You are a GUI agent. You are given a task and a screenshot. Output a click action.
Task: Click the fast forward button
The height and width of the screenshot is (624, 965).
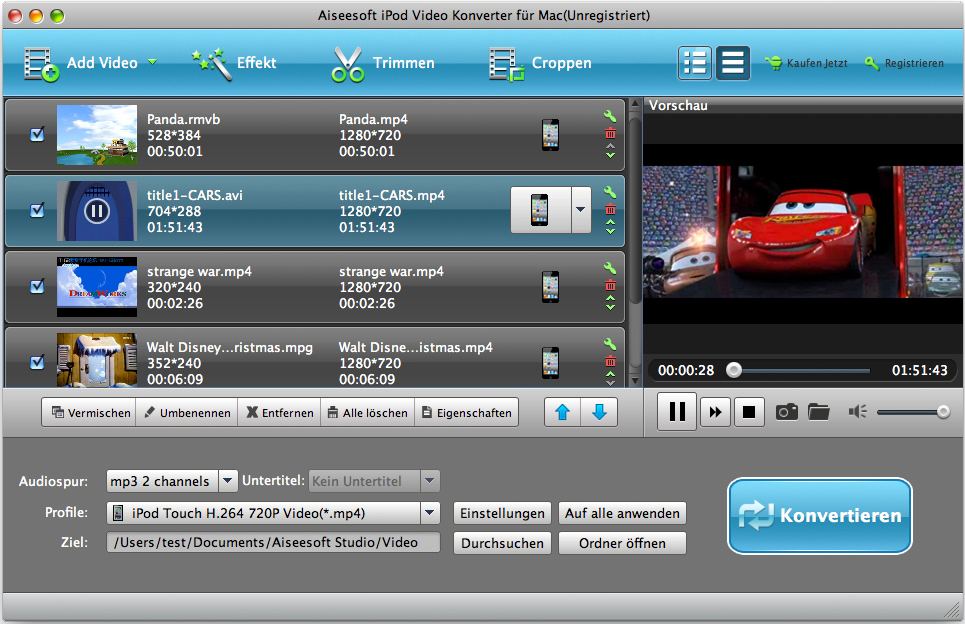[715, 412]
